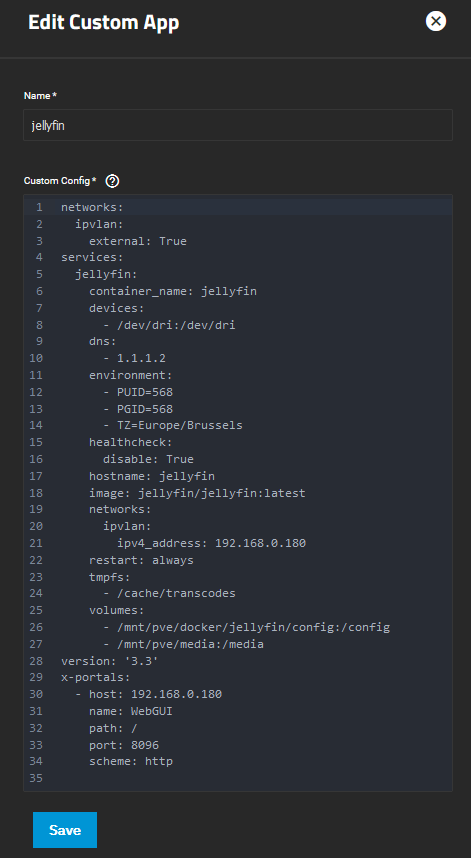The image size is (471, 858).
Task: Click line number 1 in the gutter
Action: tap(39, 207)
